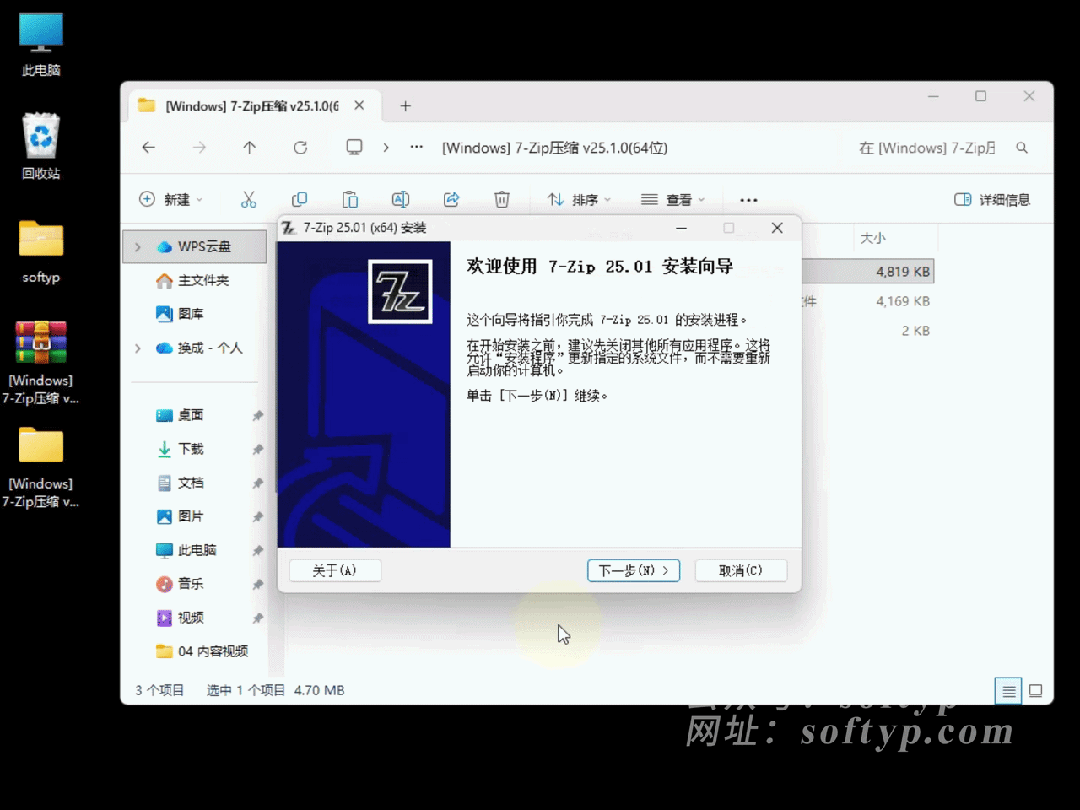
Task: Open 此电脑 in the navigation pane
Action: (187, 550)
